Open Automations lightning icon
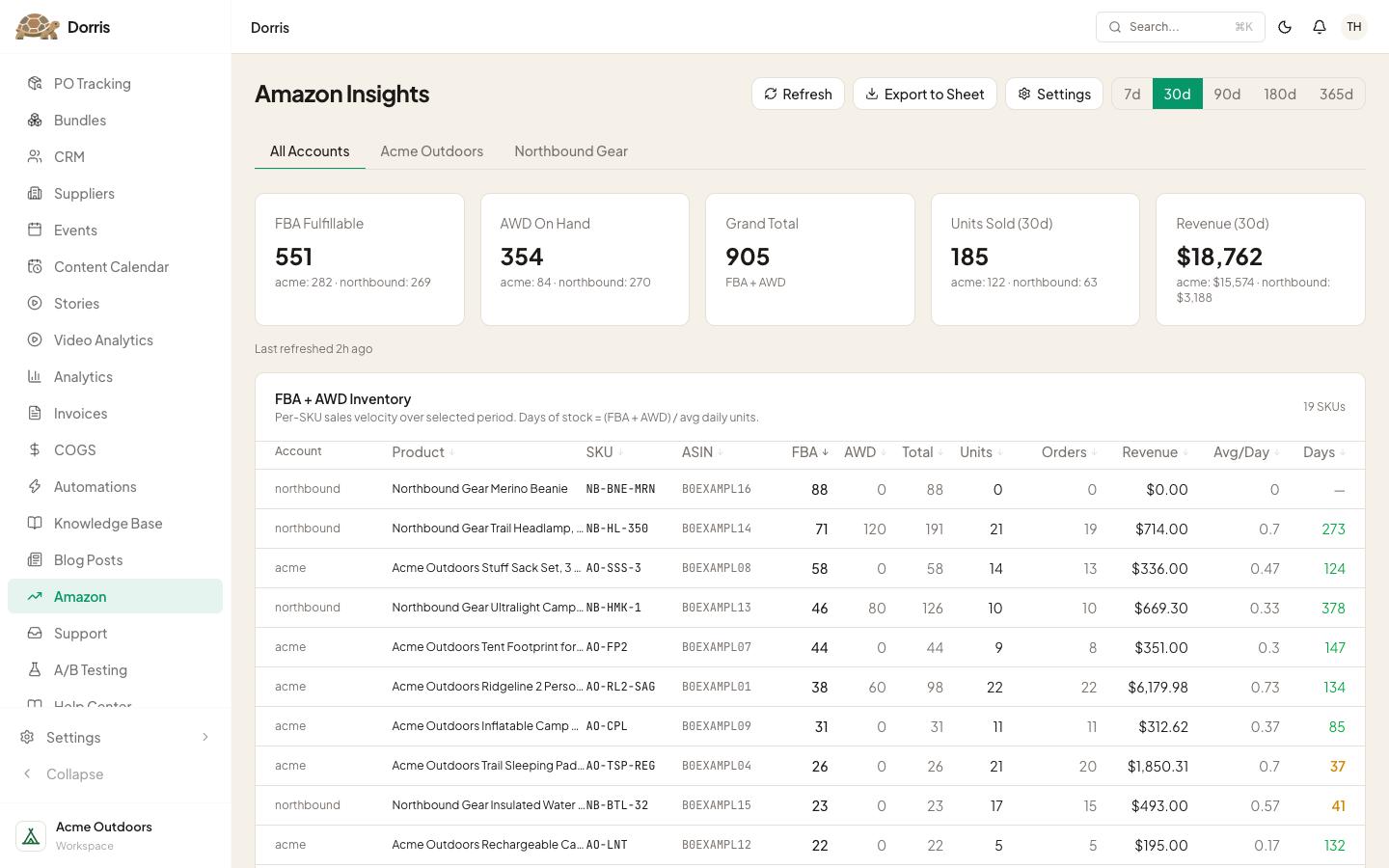Image resolution: width=1389 pixels, height=868 pixels. pos(35,487)
